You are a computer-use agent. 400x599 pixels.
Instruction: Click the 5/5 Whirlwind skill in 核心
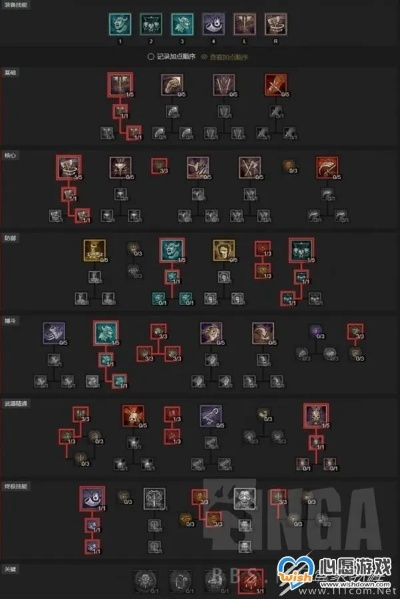[69, 167]
